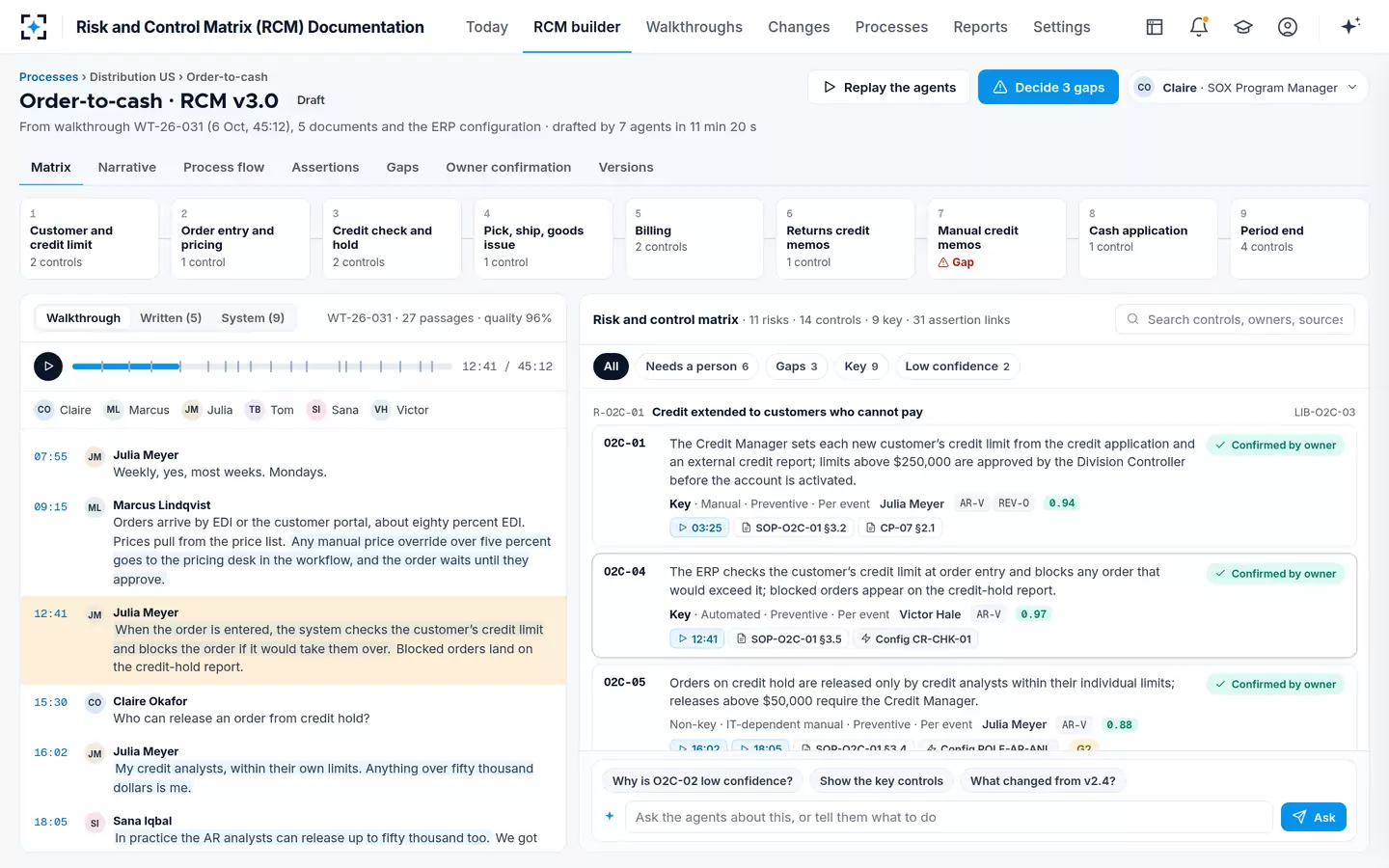Jump to 12:41 clip in O2C-04
The width and height of the screenshot is (1389, 868).
698,638
